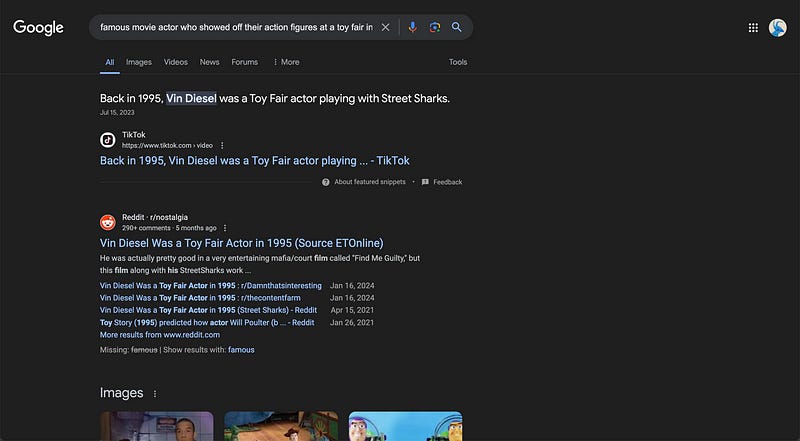The height and width of the screenshot is (441, 800).
Task: Open the Google apps grid
Action: tap(753, 28)
